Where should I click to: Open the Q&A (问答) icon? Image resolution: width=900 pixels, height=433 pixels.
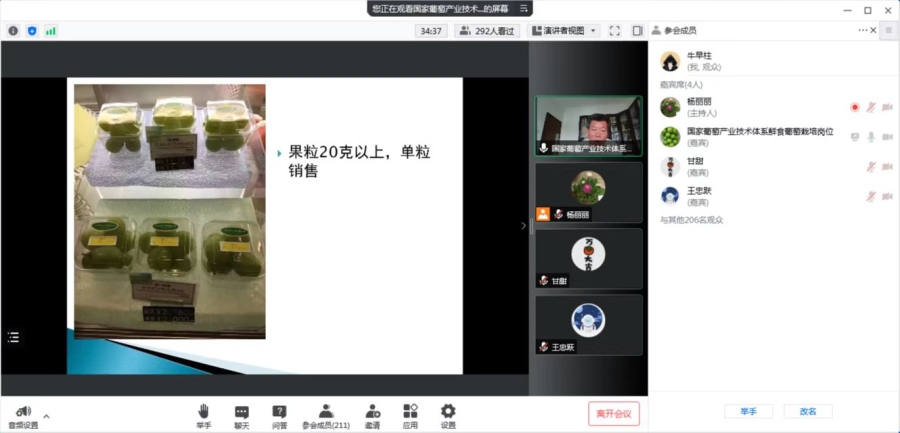pos(279,411)
